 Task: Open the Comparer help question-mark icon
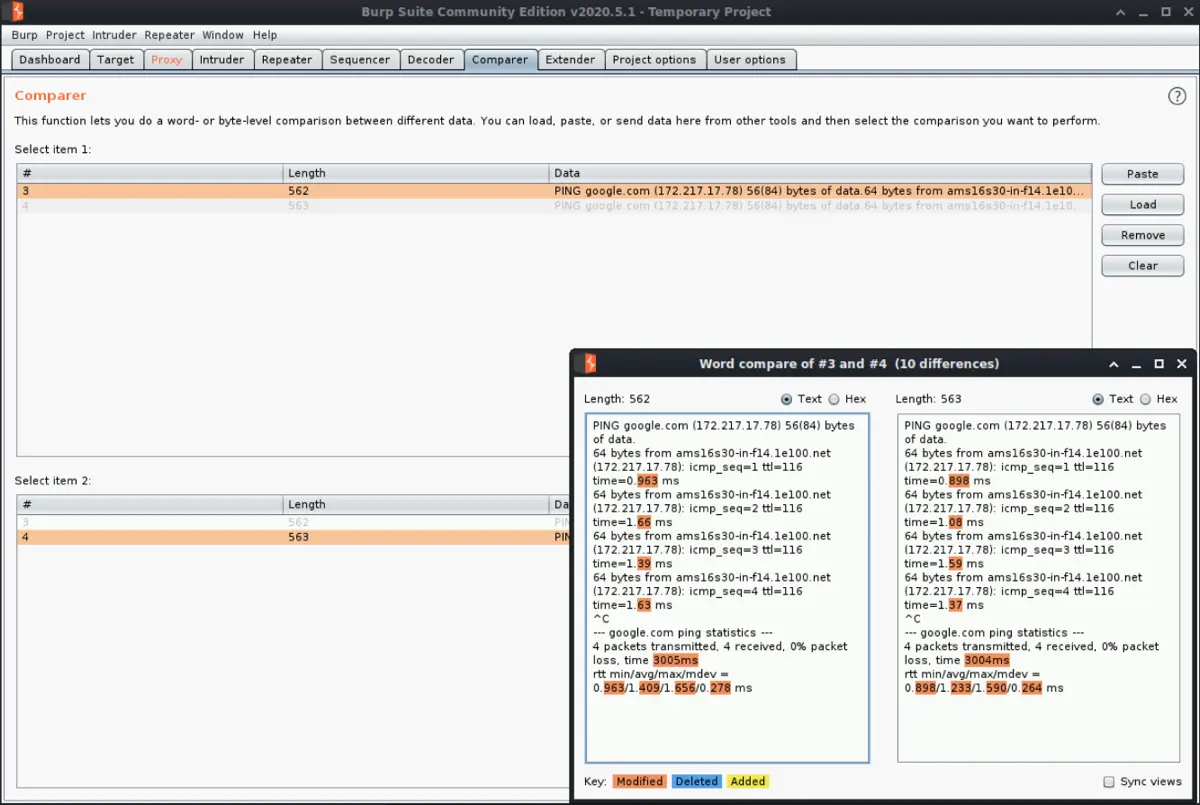coord(1176,96)
